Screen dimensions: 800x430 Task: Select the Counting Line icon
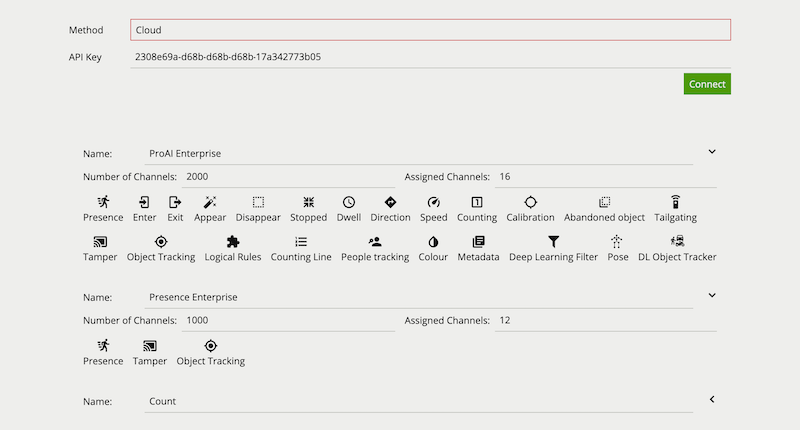click(x=301, y=241)
